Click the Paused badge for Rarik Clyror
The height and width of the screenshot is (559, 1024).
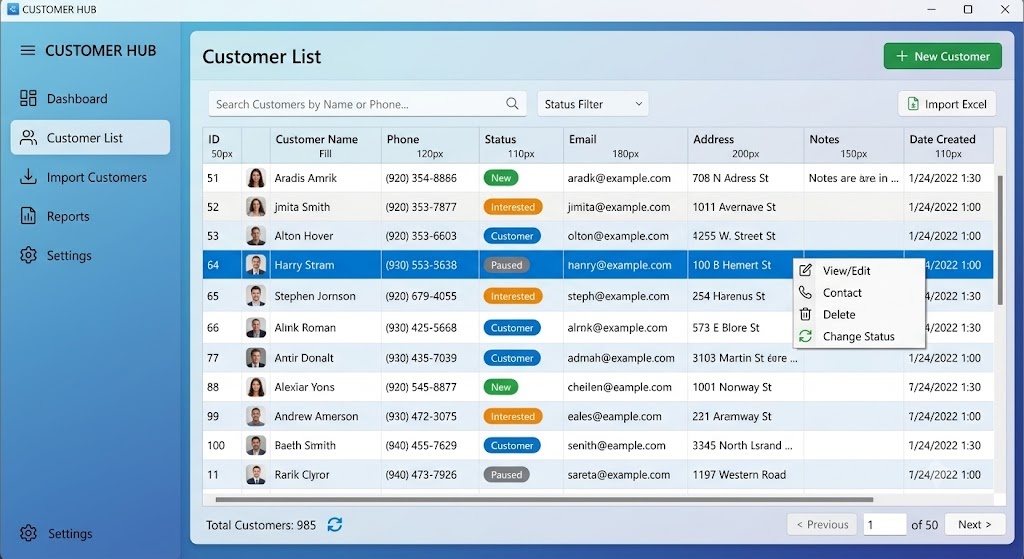(506, 475)
